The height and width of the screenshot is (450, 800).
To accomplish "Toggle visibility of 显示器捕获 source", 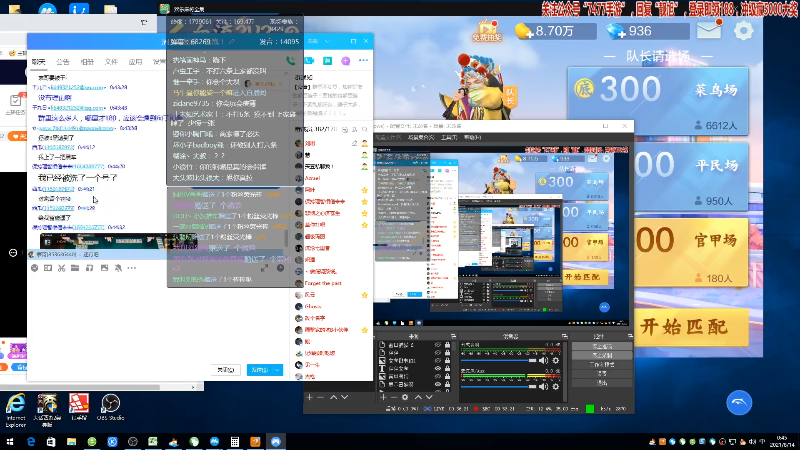I will coord(438,384).
